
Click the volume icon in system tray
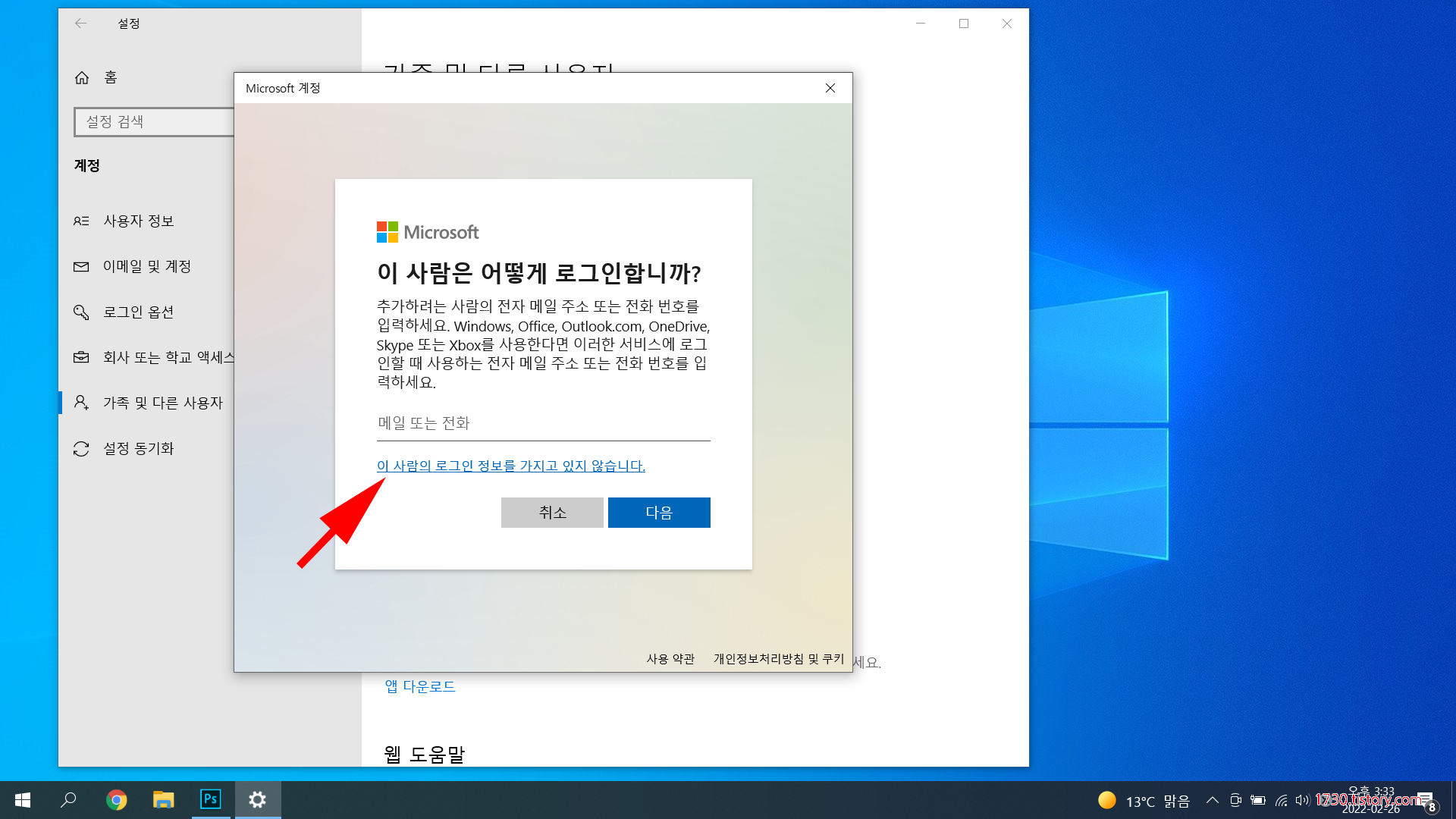coord(1302,800)
